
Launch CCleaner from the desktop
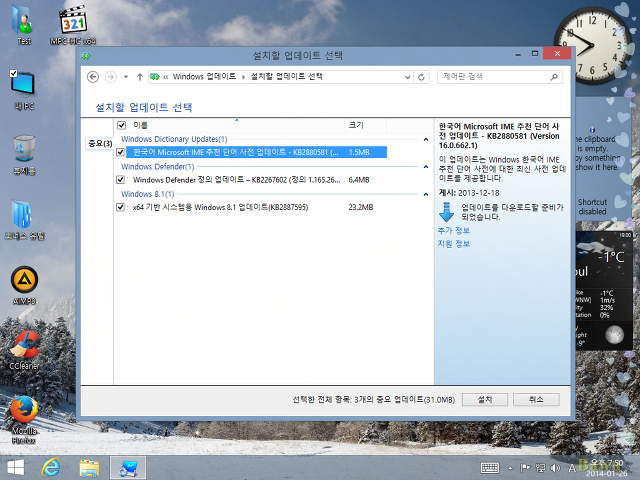click(x=24, y=350)
